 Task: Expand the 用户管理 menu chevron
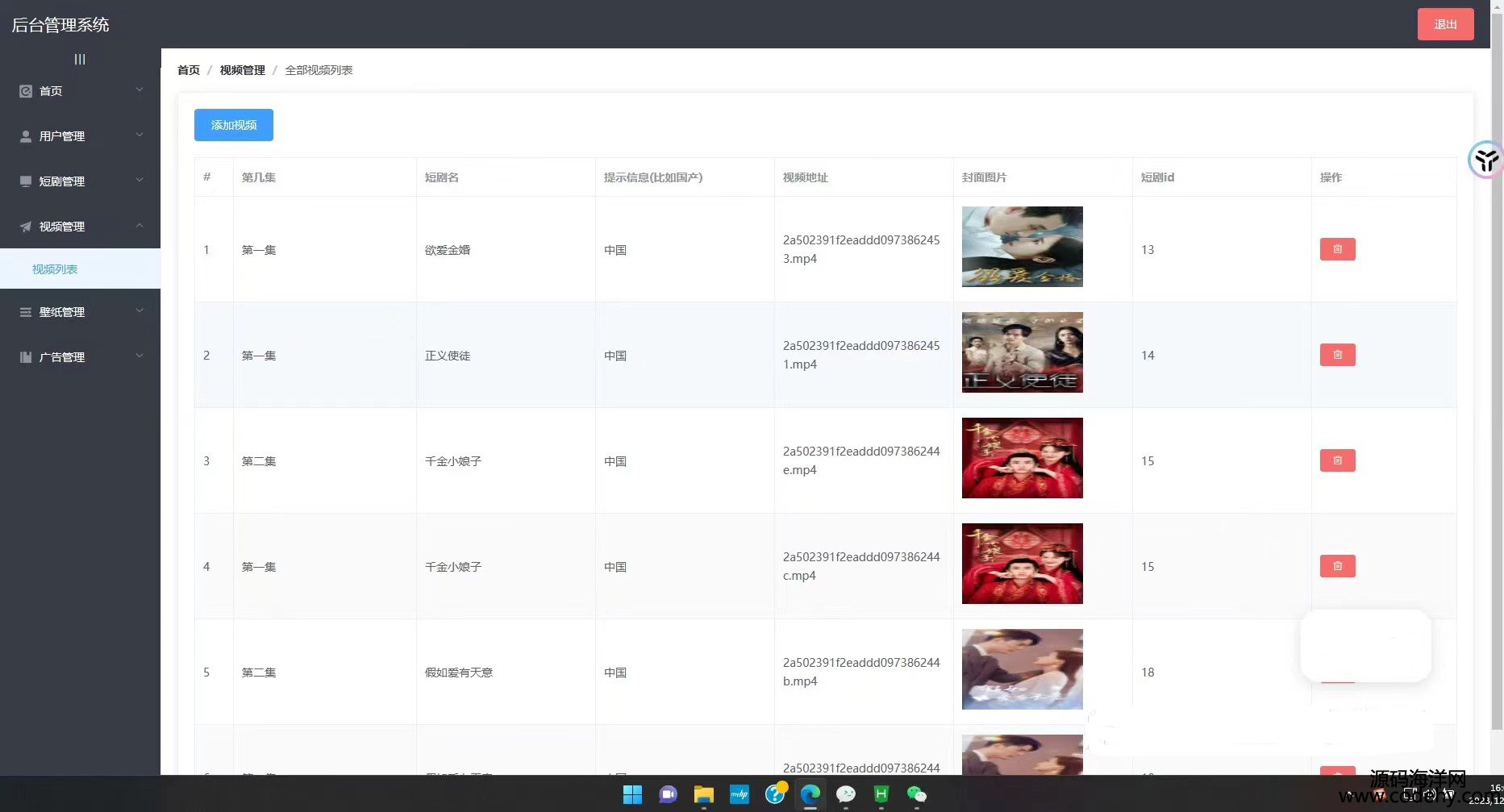(x=140, y=135)
